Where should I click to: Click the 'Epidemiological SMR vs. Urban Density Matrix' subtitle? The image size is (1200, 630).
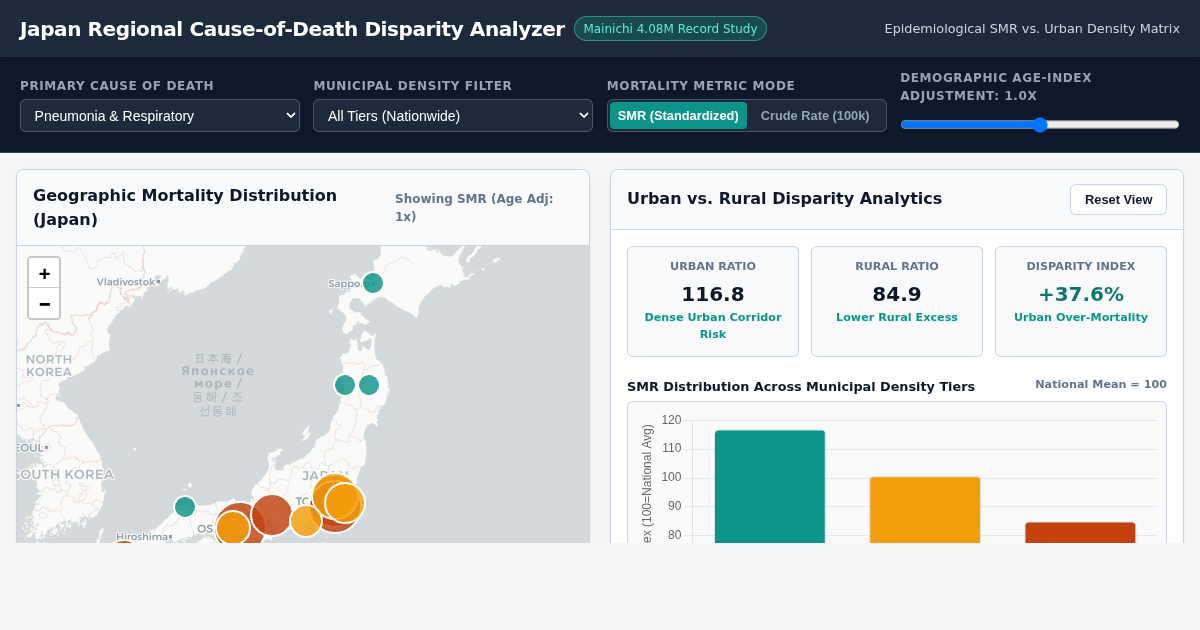tap(1032, 28)
